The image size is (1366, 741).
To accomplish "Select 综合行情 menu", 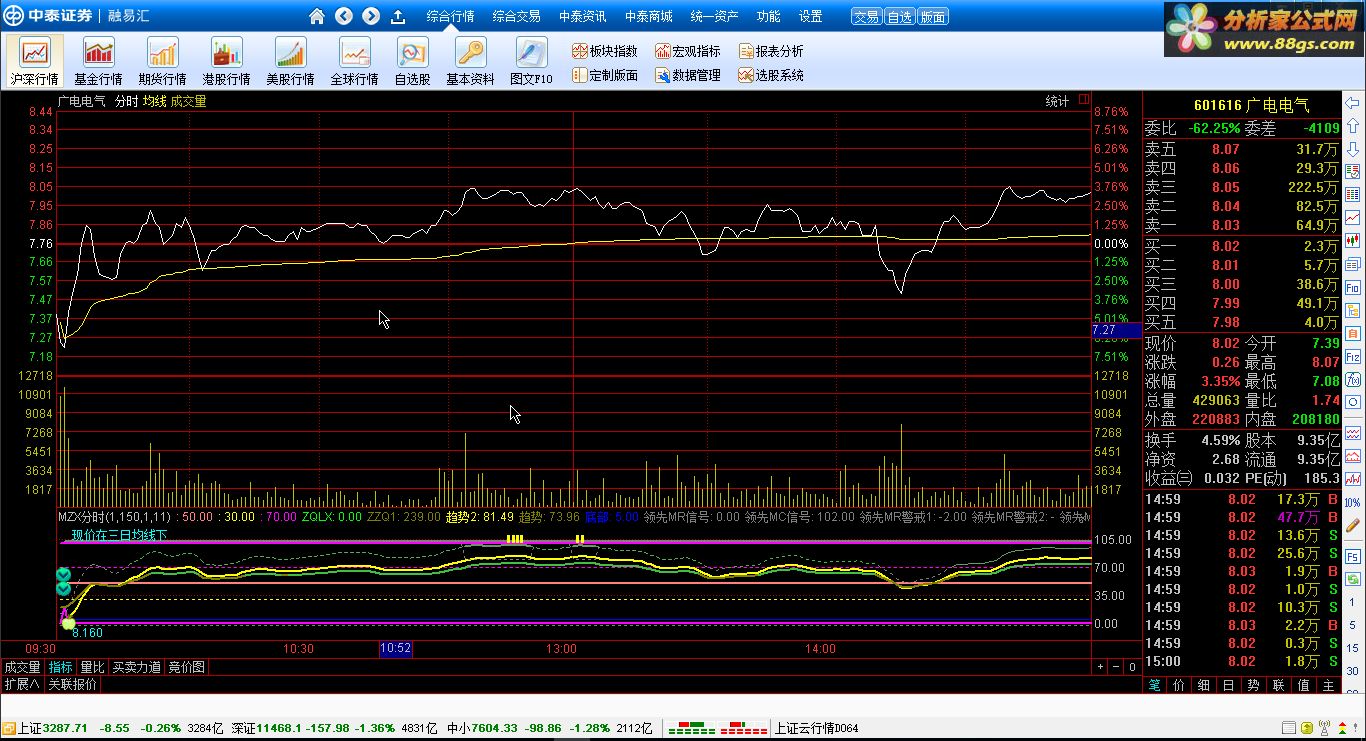I will point(450,16).
